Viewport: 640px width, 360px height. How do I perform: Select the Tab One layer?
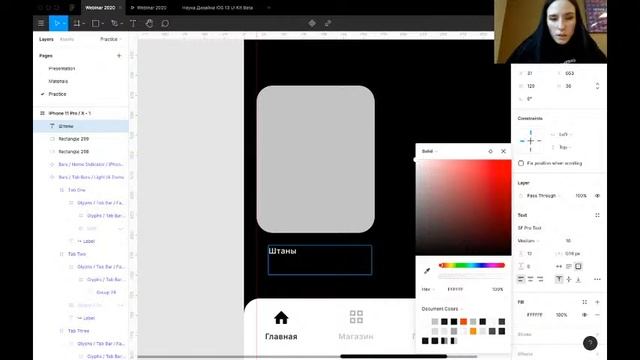(77, 190)
